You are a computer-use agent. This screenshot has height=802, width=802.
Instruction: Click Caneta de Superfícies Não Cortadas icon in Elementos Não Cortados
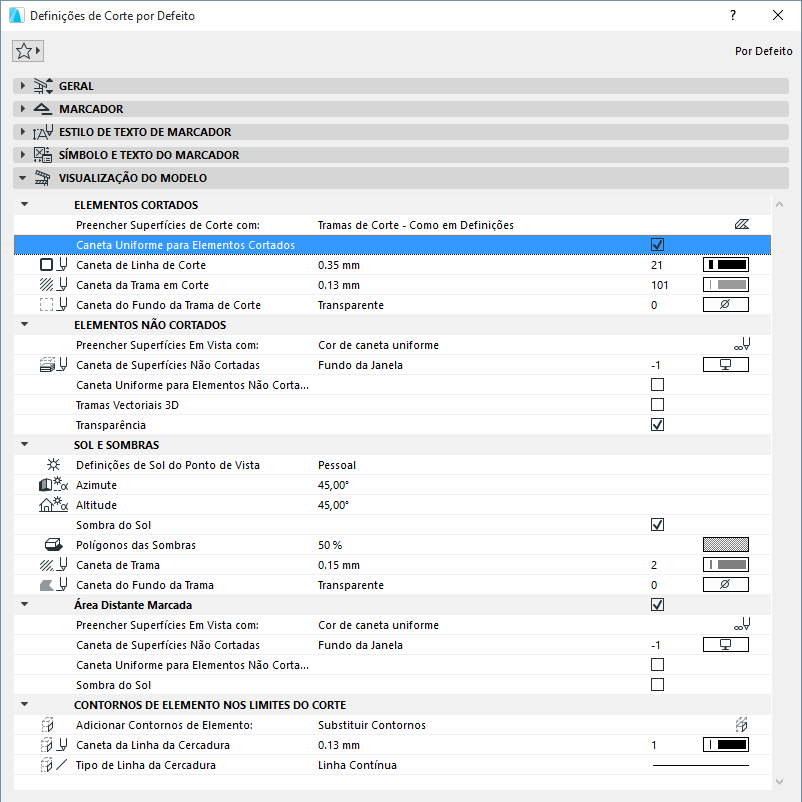click(54, 365)
